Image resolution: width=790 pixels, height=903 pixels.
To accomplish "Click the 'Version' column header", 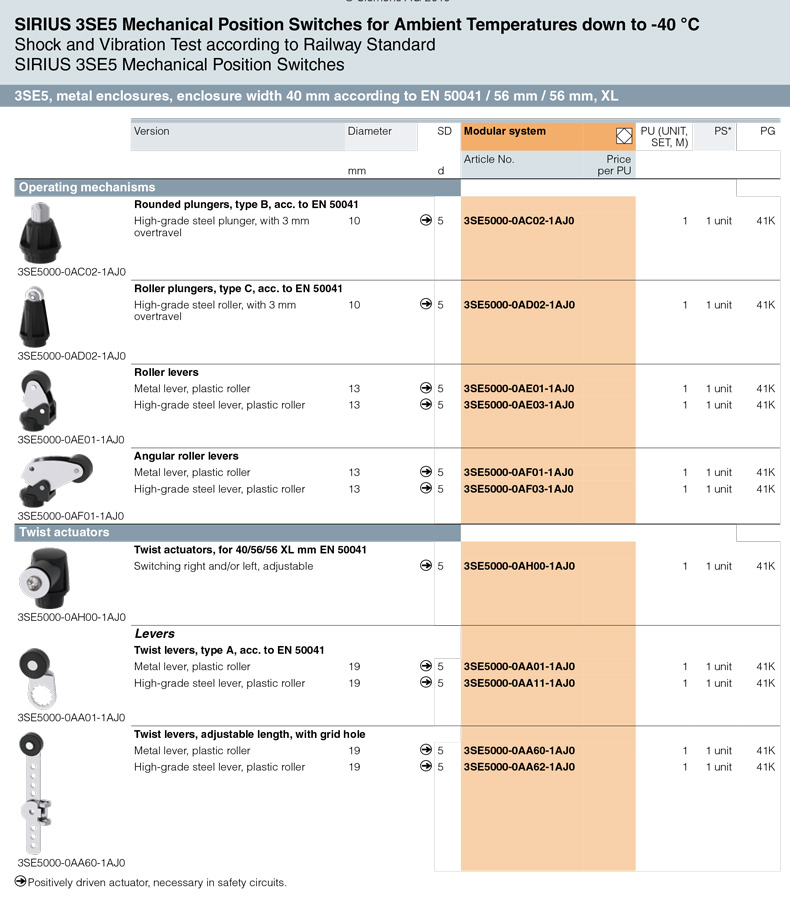I will [152, 131].
